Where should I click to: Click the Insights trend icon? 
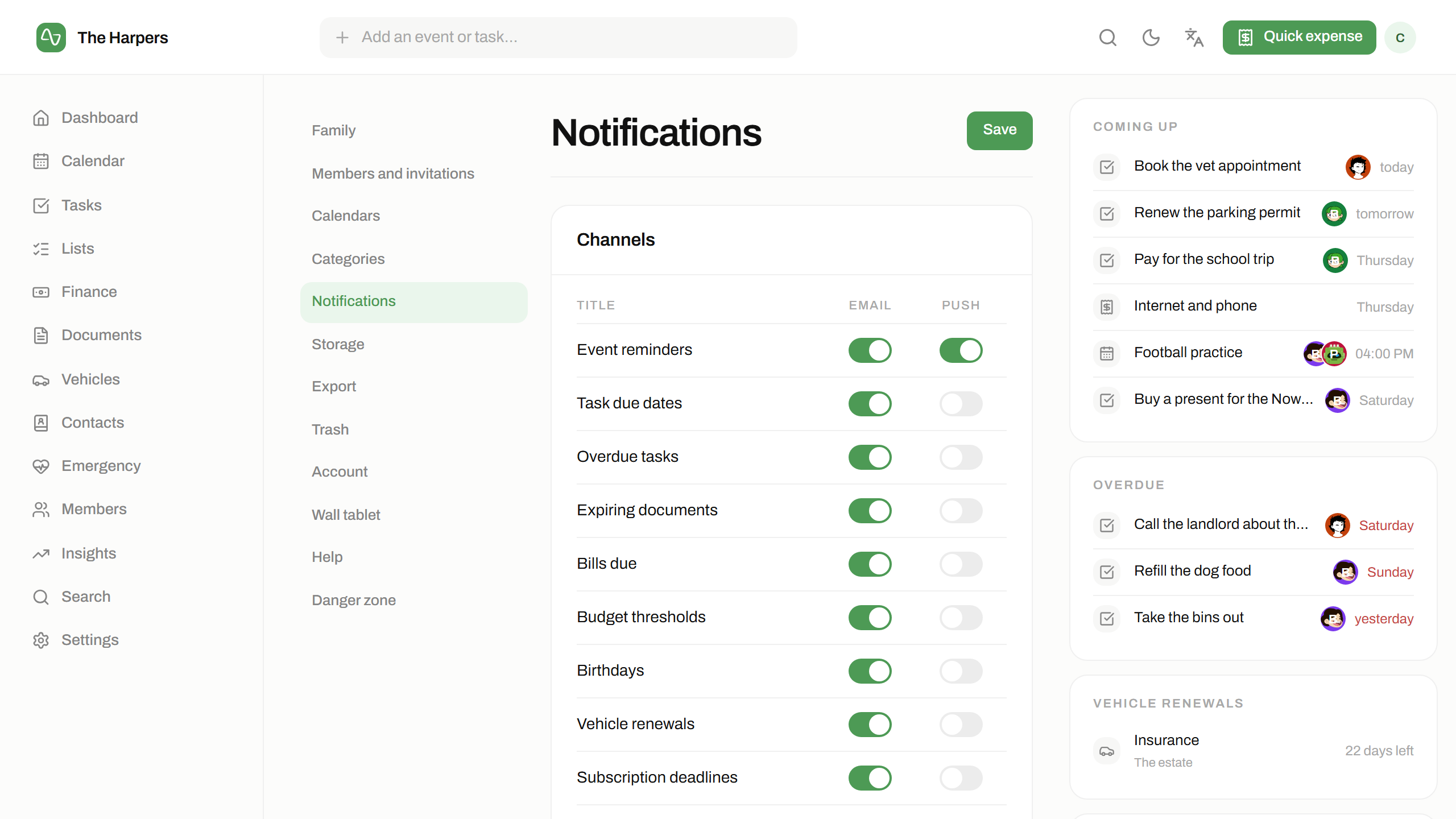[41, 553]
